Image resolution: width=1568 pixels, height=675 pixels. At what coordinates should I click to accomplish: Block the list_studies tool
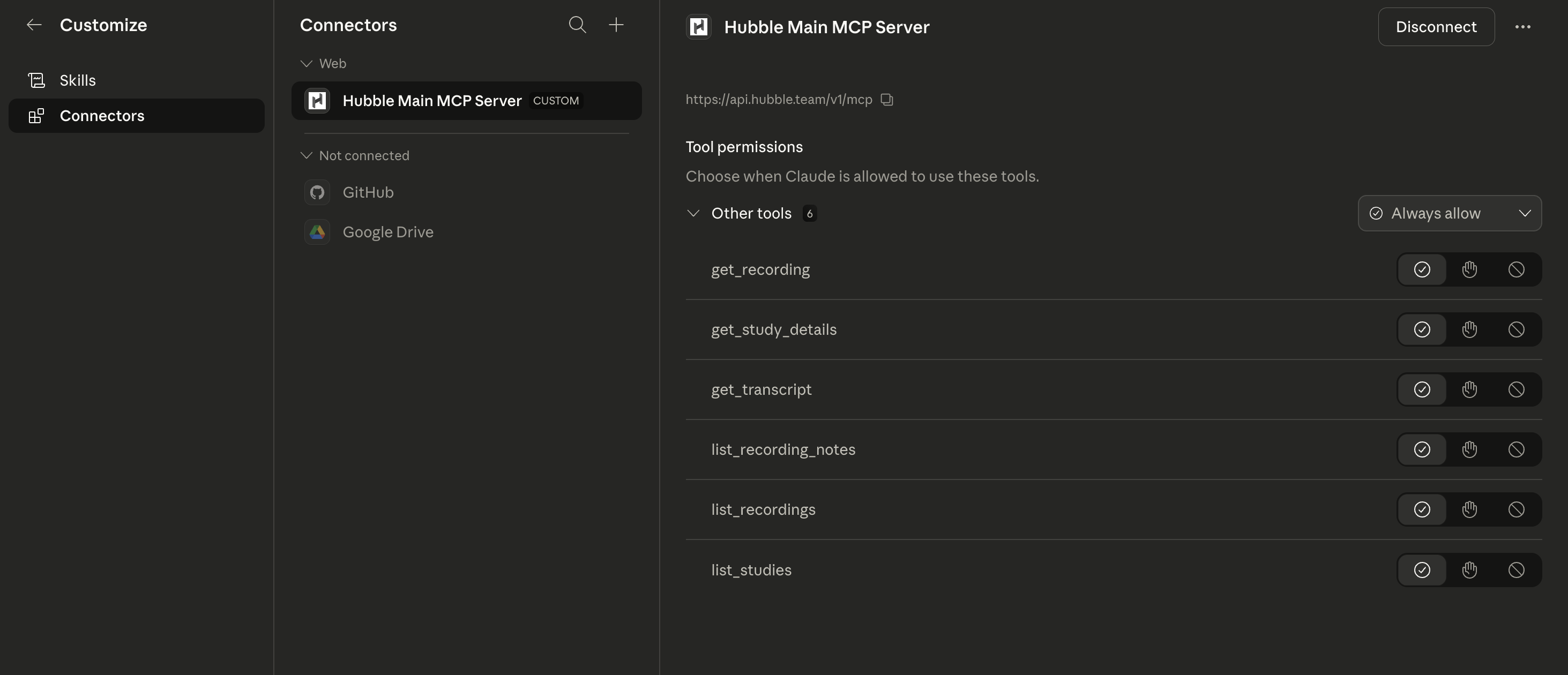tap(1516, 571)
